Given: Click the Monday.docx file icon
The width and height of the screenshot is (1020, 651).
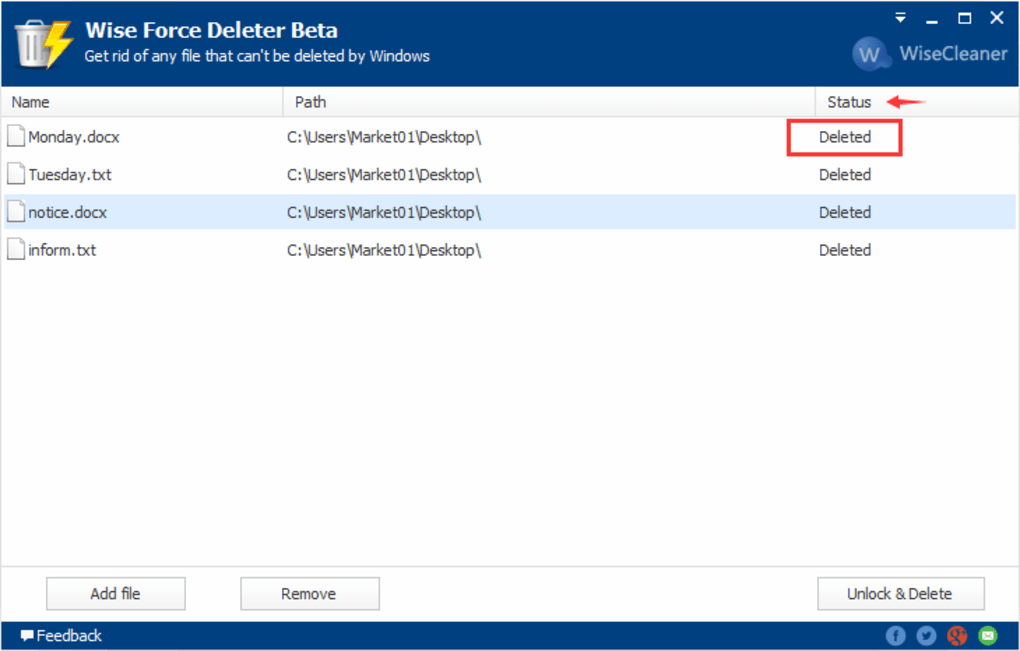Looking at the screenshot, I should pos(16,137).
